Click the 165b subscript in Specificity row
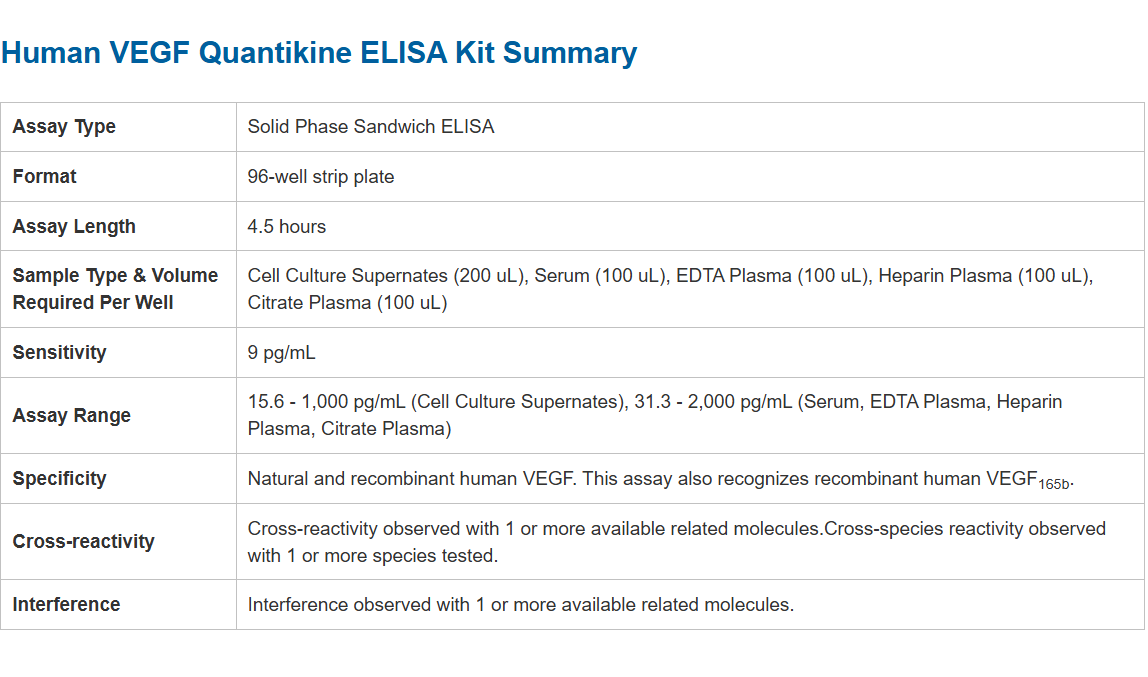 1054,485
